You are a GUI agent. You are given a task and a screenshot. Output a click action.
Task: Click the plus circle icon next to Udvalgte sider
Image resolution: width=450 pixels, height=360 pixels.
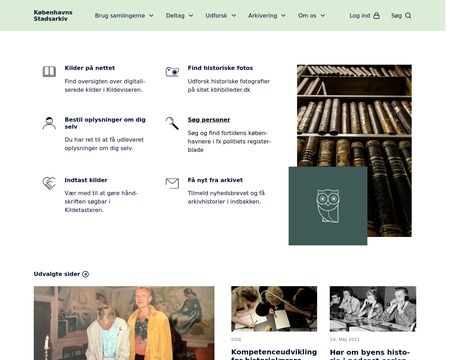click(x=85, y=274)
